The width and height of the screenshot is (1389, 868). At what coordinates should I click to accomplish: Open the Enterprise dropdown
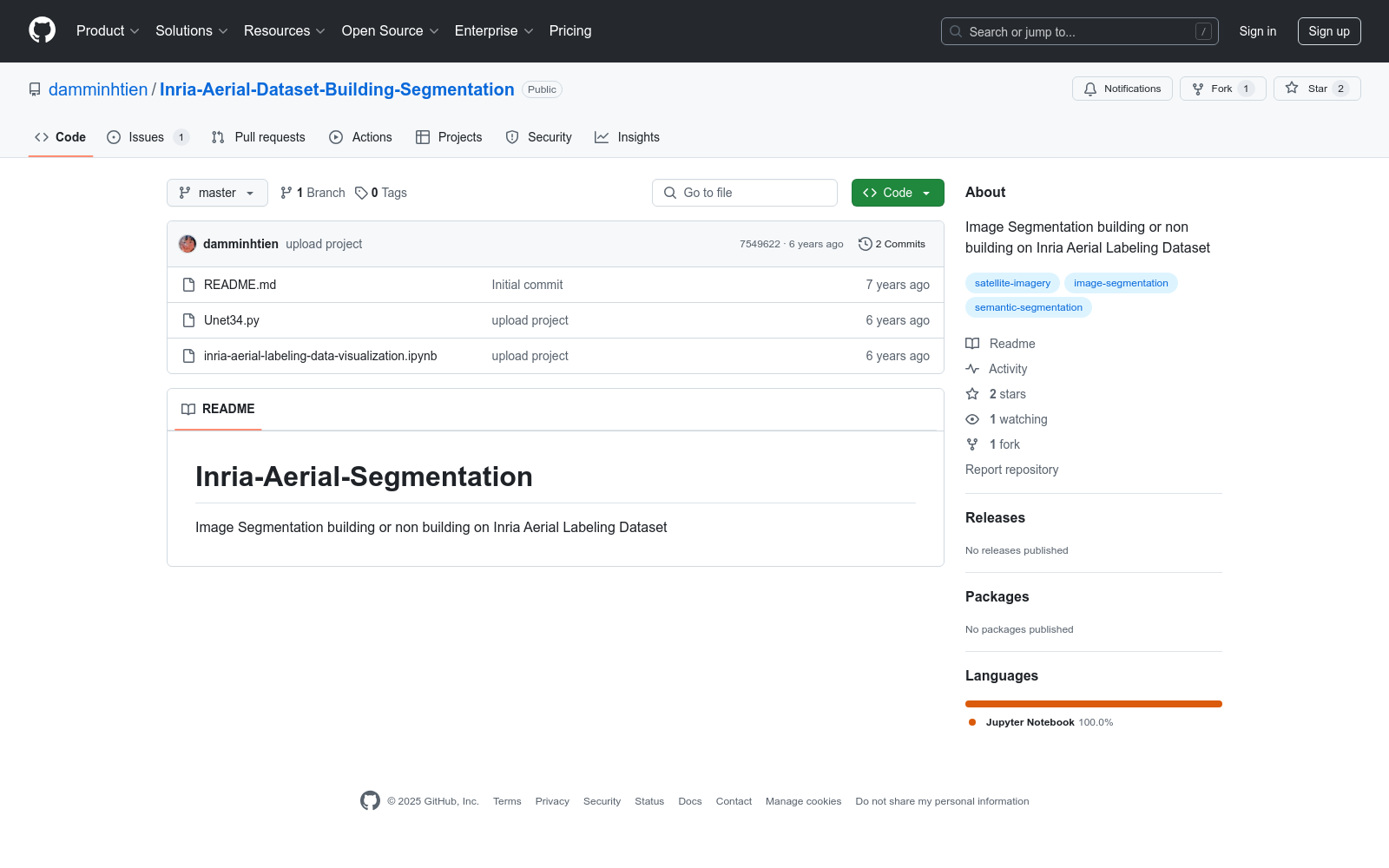(x=494, y=31)
